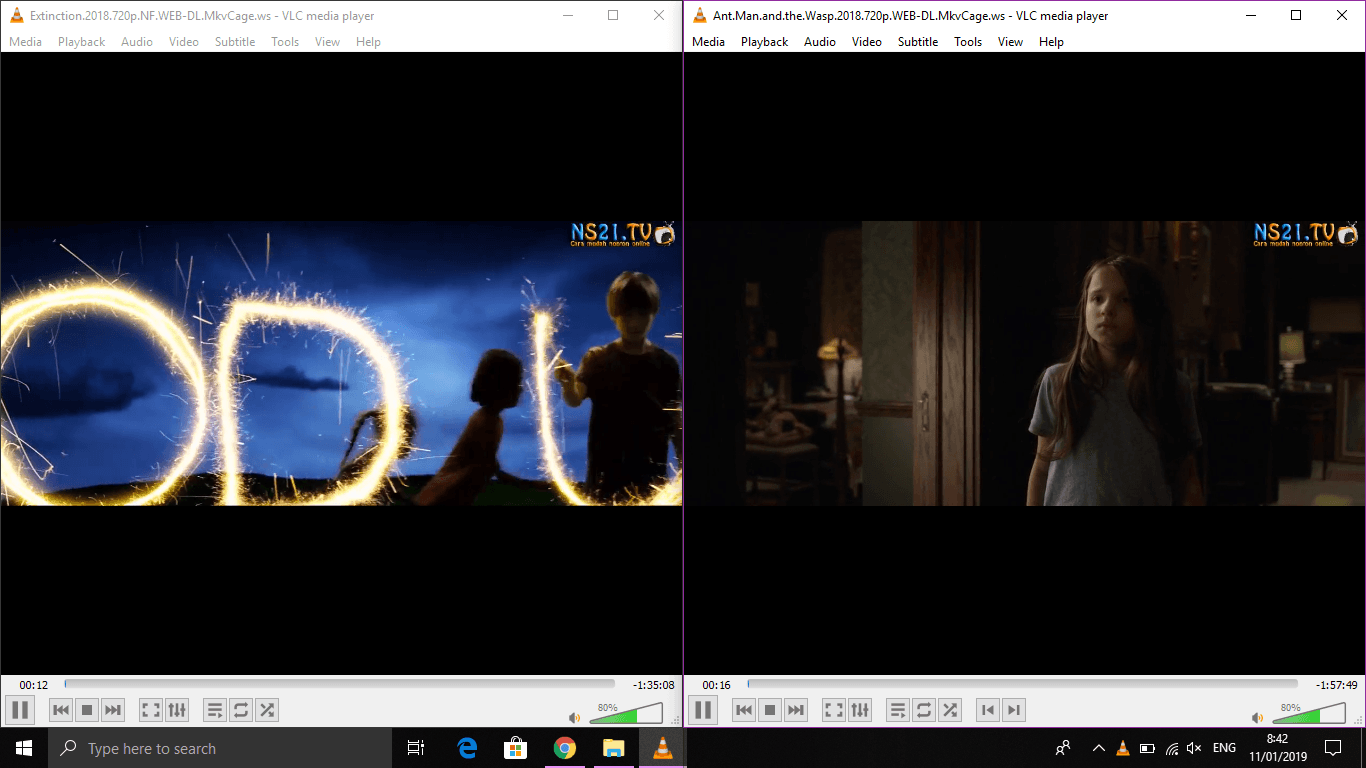
Task: Toggle the -1:35:08 remaining time display
Action: click(x=653, y=685)
